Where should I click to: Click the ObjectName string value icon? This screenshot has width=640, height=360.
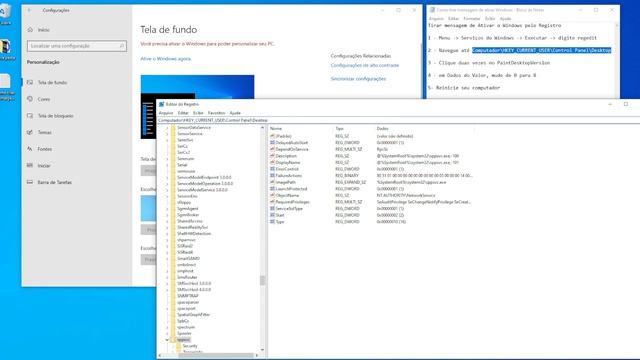[272, 195]
